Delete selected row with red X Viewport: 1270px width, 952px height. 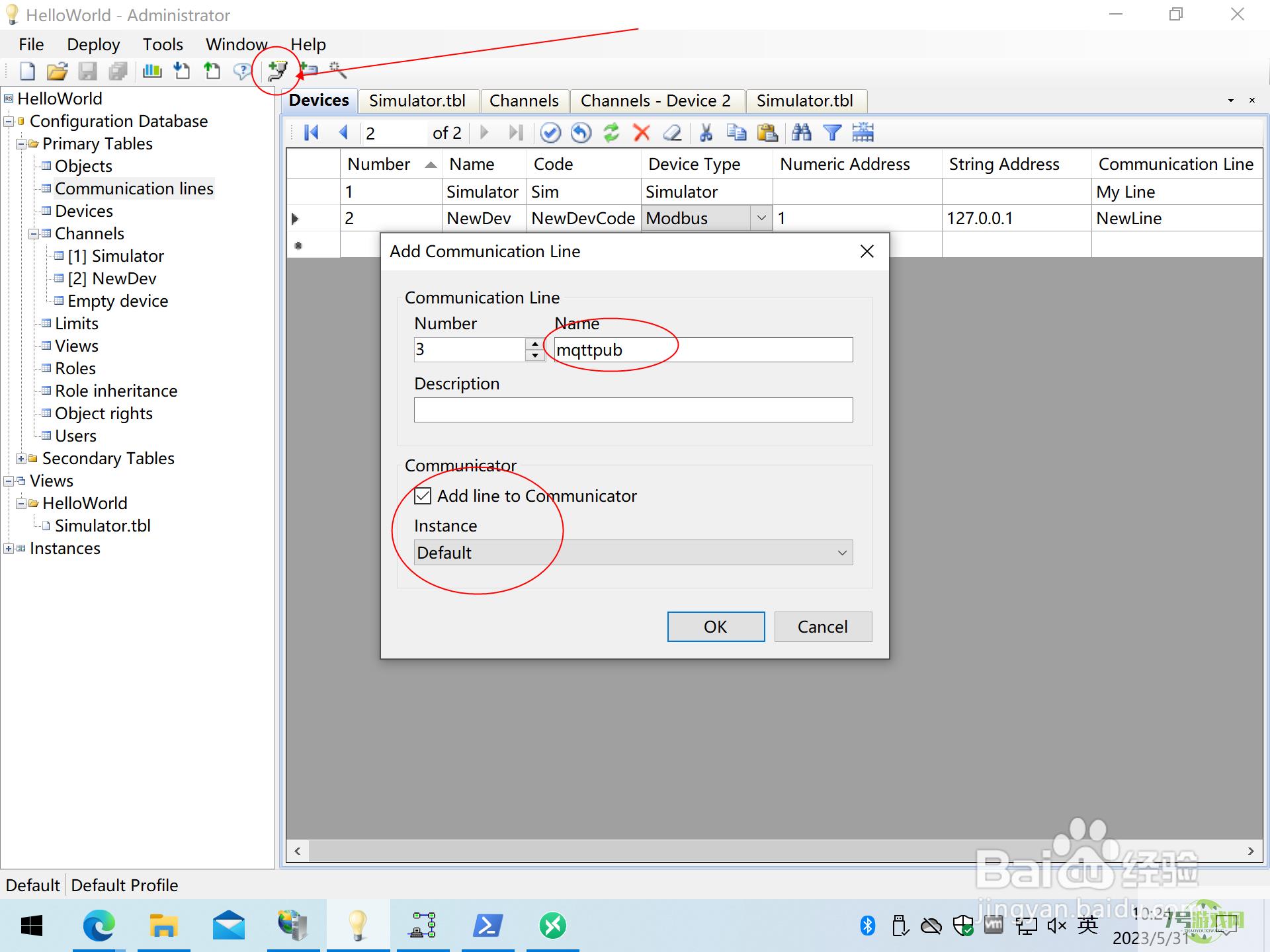point(641,133)
